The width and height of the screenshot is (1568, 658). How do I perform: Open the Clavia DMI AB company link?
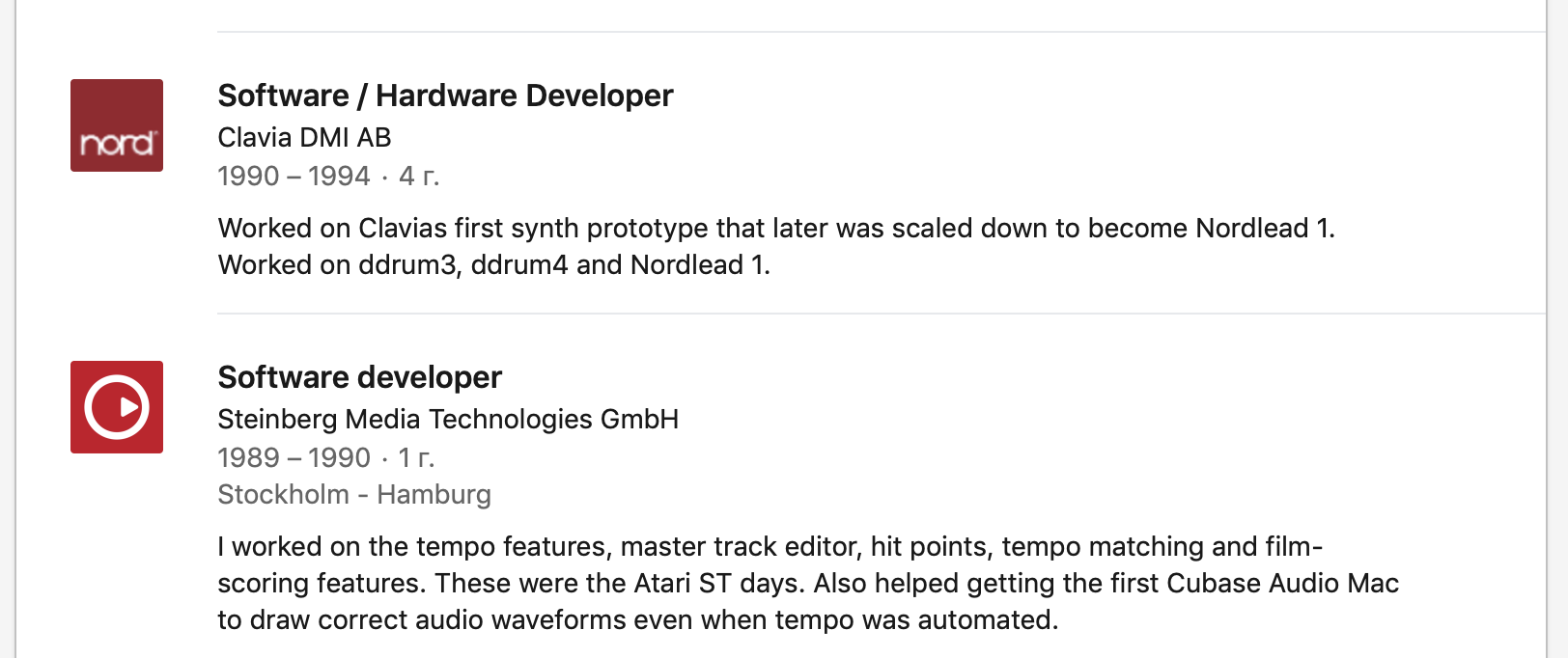click(304, 138)
